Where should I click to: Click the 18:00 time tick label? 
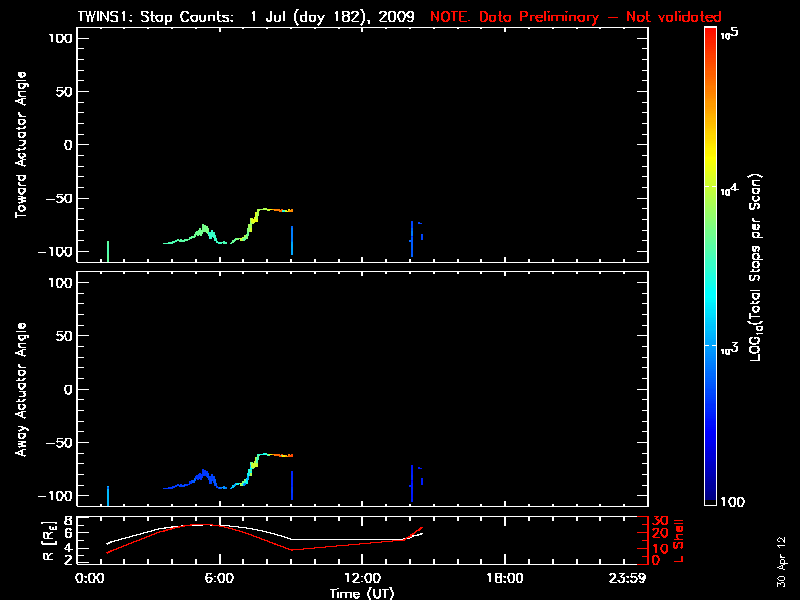click(505, 578)
